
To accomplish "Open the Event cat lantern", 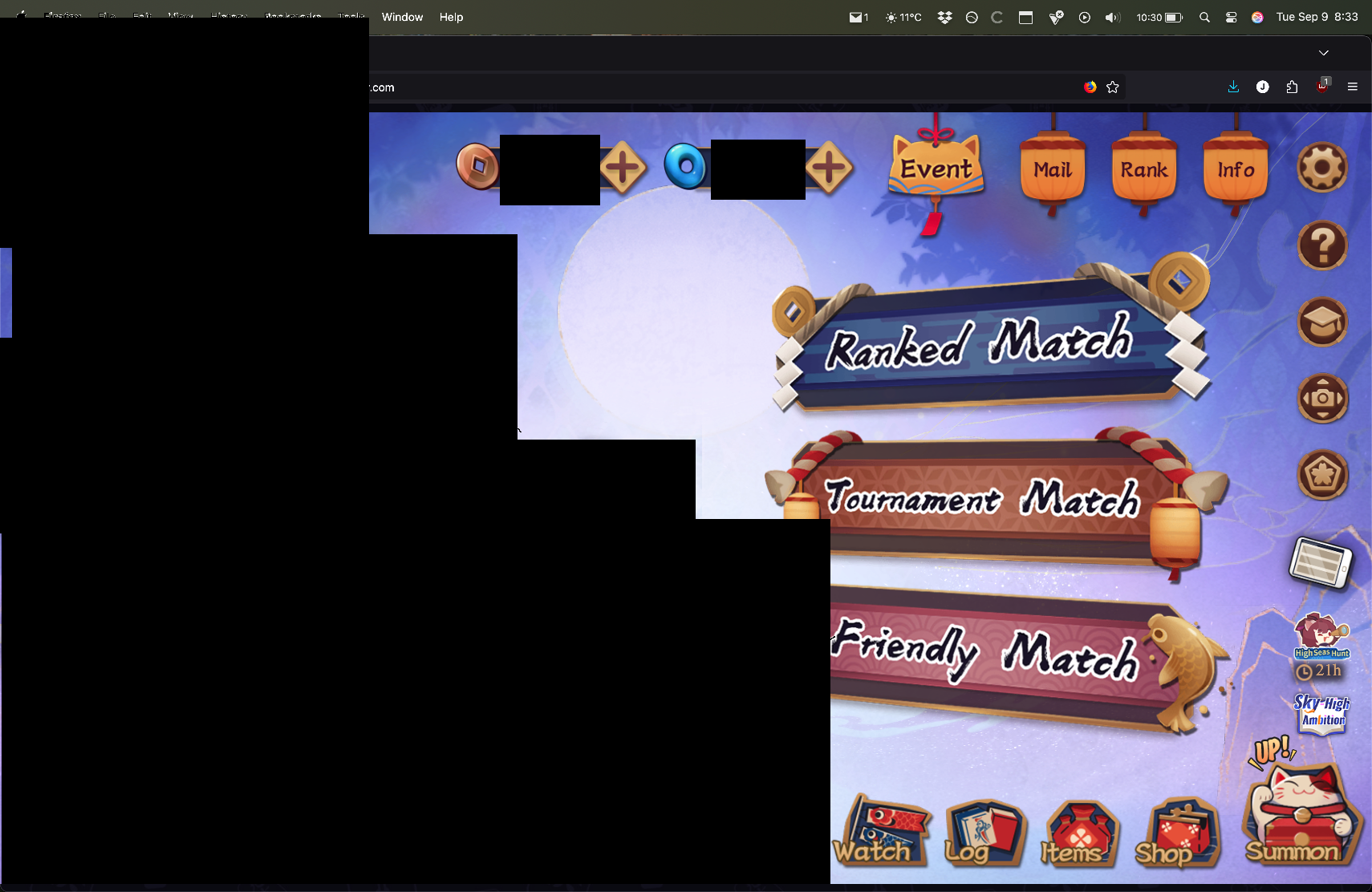I will coord(936,168).
